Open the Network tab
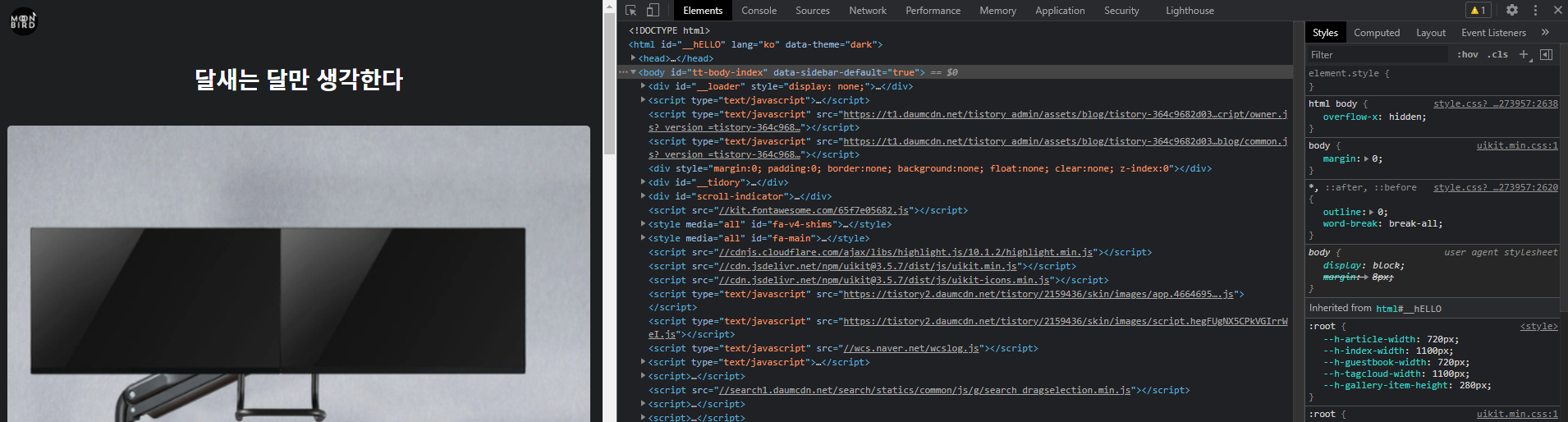This screenshot has width=1568, height=422. coord(868,11)
